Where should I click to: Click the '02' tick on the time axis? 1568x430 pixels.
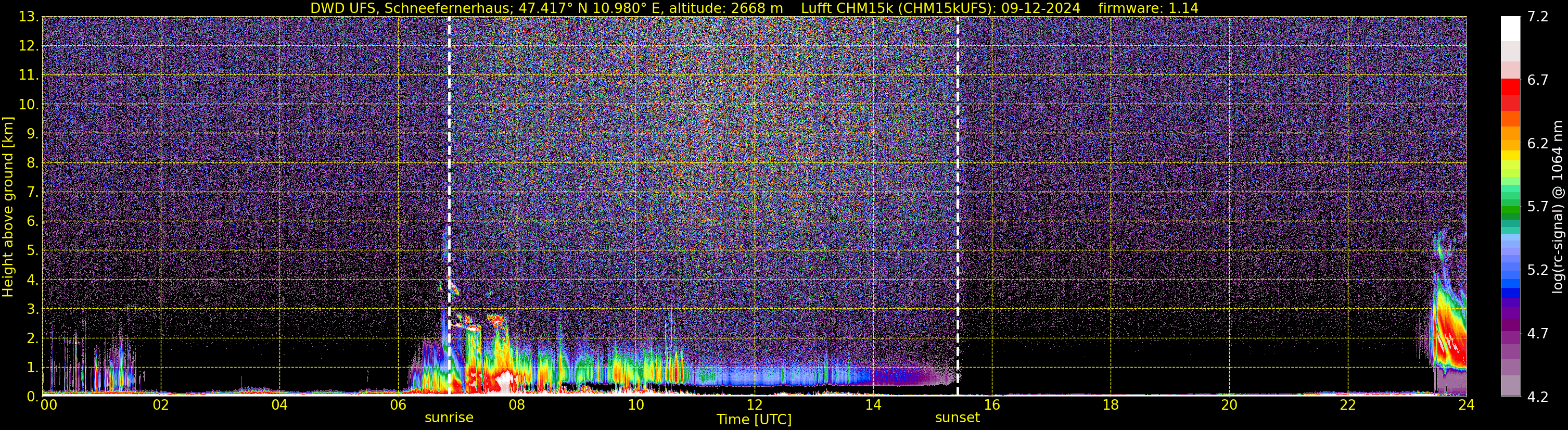161,405
